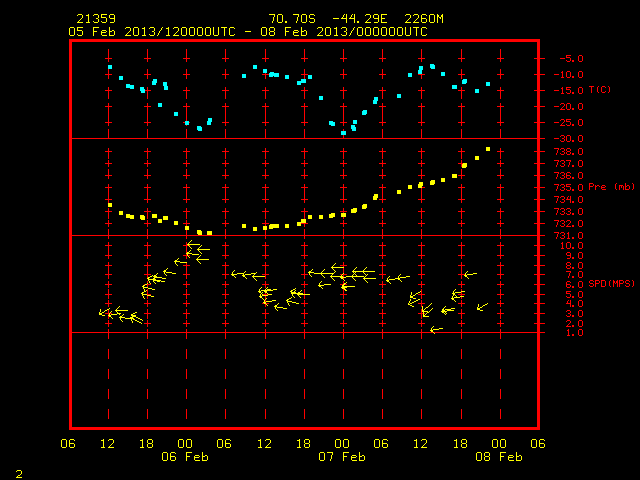Click the 731.0 pressure tick label
Image resolution: width=640 pixels, height=480 pixels.
point(569,236)
